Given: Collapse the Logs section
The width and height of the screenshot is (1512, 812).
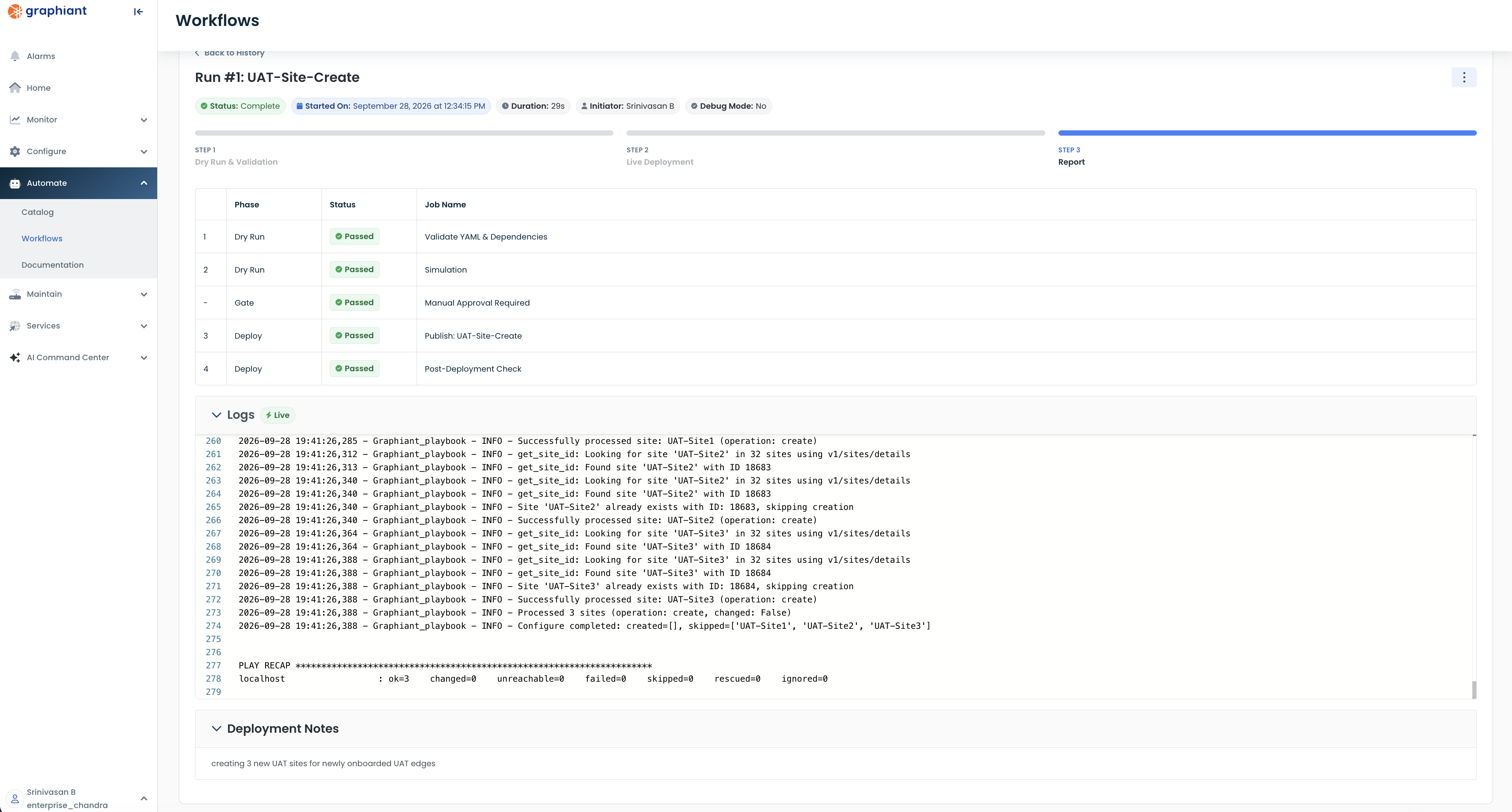Looking at the screenshot, I should coord(217,415).
